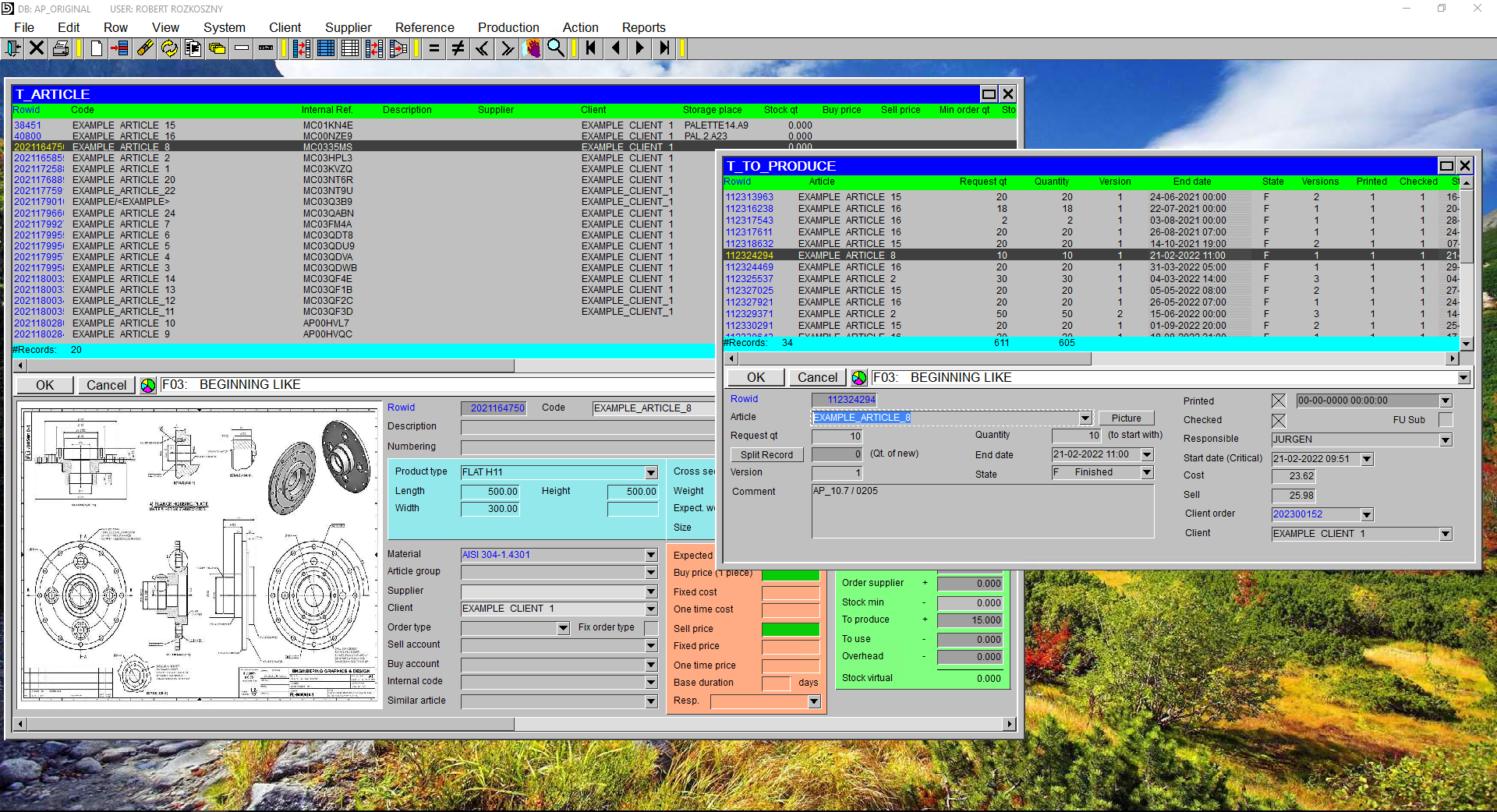Screen dimensions: 1497x812
Task: Select the delete (X) toolbar icon
Action: point(36,48)
